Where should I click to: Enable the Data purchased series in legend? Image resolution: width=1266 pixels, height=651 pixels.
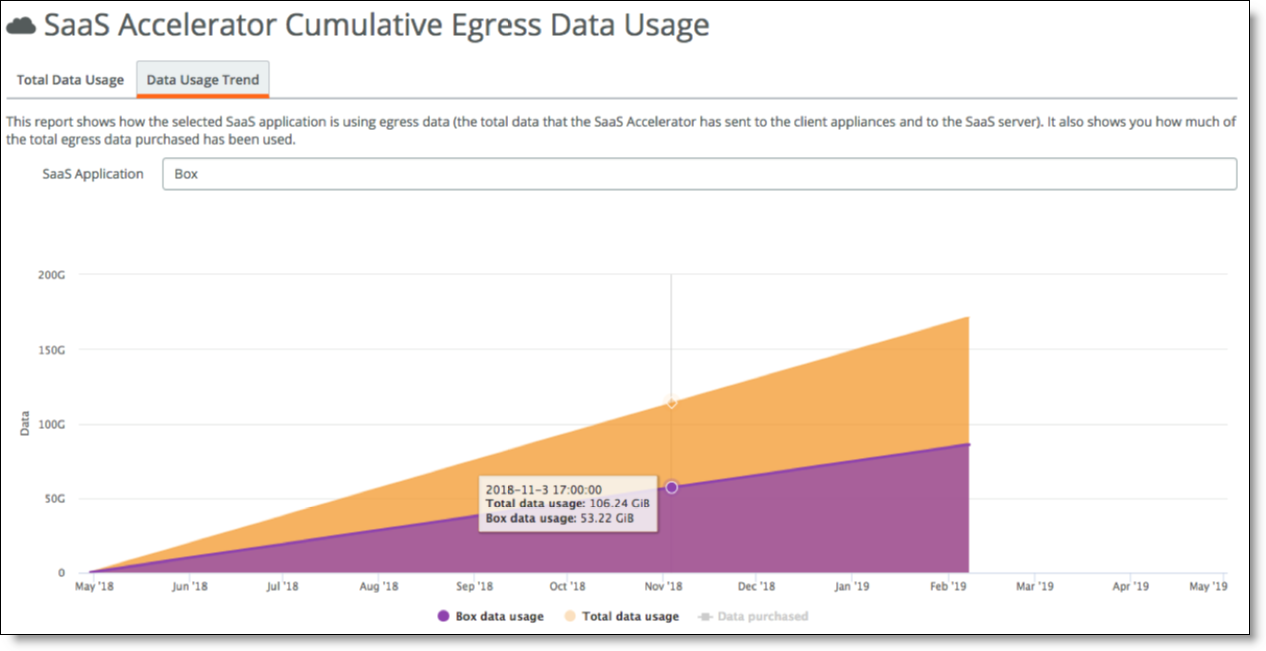click(x=763, y=616)
